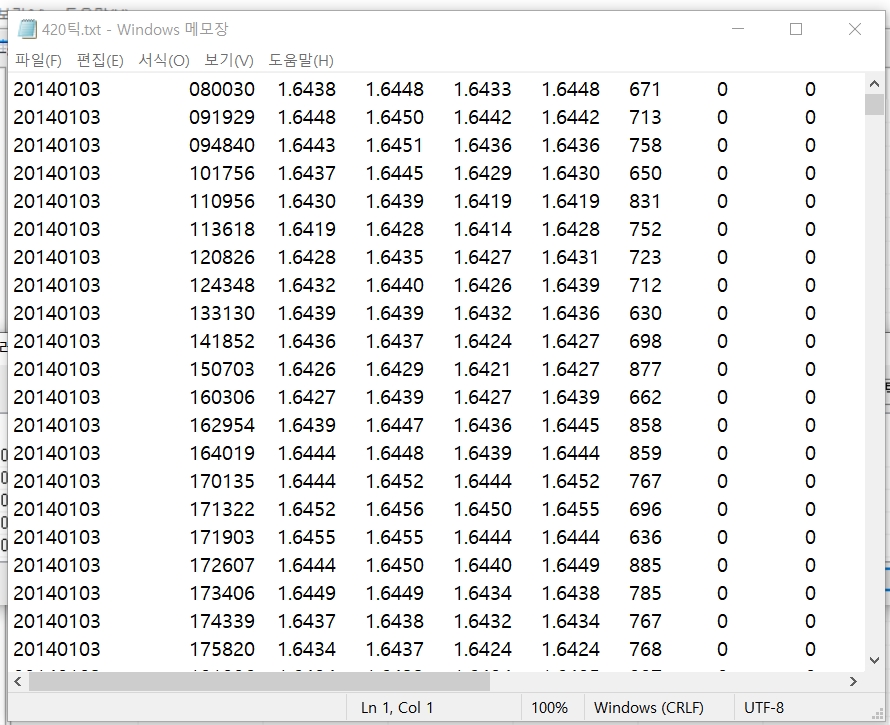This screenshot has width=890, height=725.
Task: Click the 100% zoom level in status bar
Action: click(x=549, y=707)
